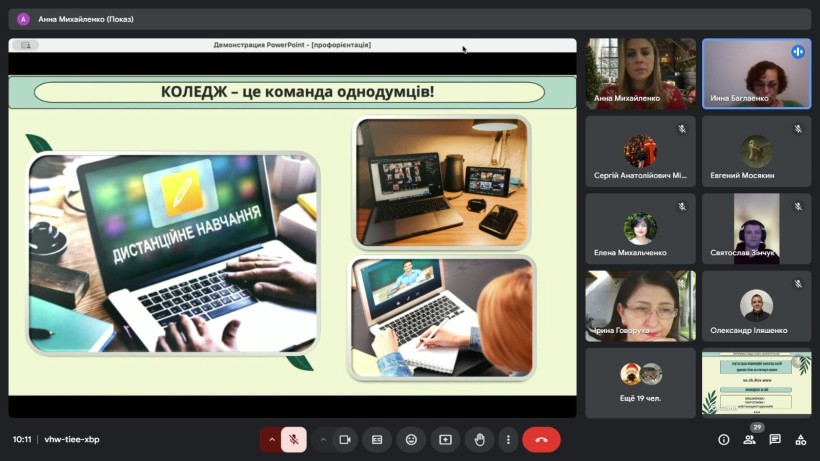Click Олександр Іляшенко participant tile
Image resolution: width=820 pixels, height=461 pixels.
(757, 306)
